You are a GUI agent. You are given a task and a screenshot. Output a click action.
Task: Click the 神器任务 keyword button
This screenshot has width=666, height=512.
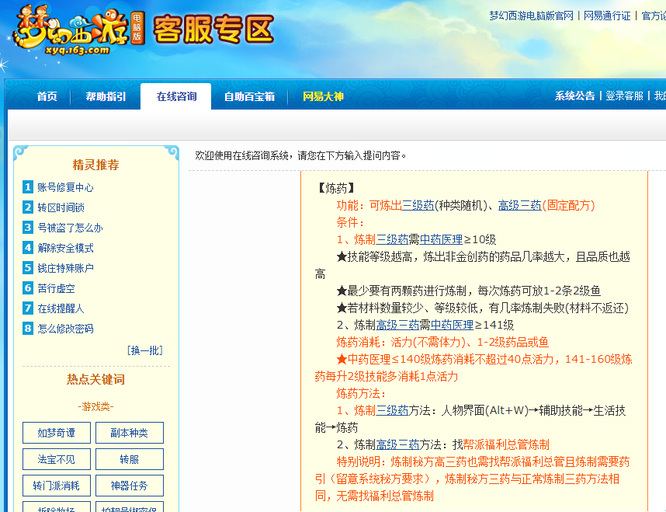[x=130, y=485]
